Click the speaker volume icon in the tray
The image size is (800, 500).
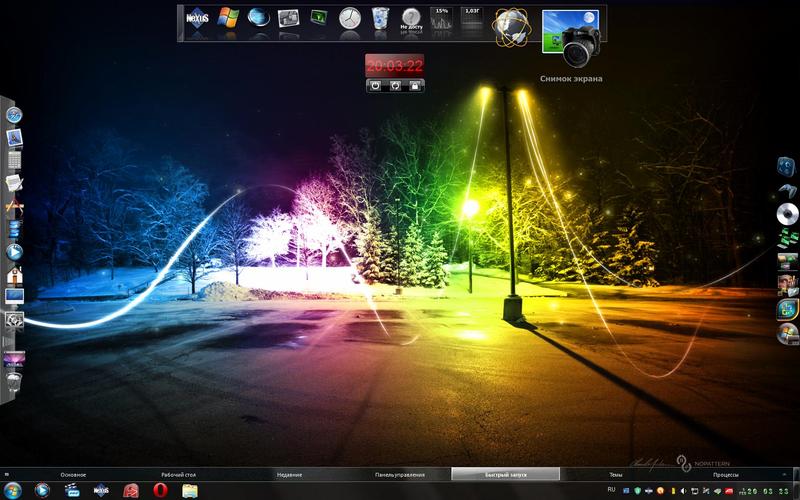684,491
